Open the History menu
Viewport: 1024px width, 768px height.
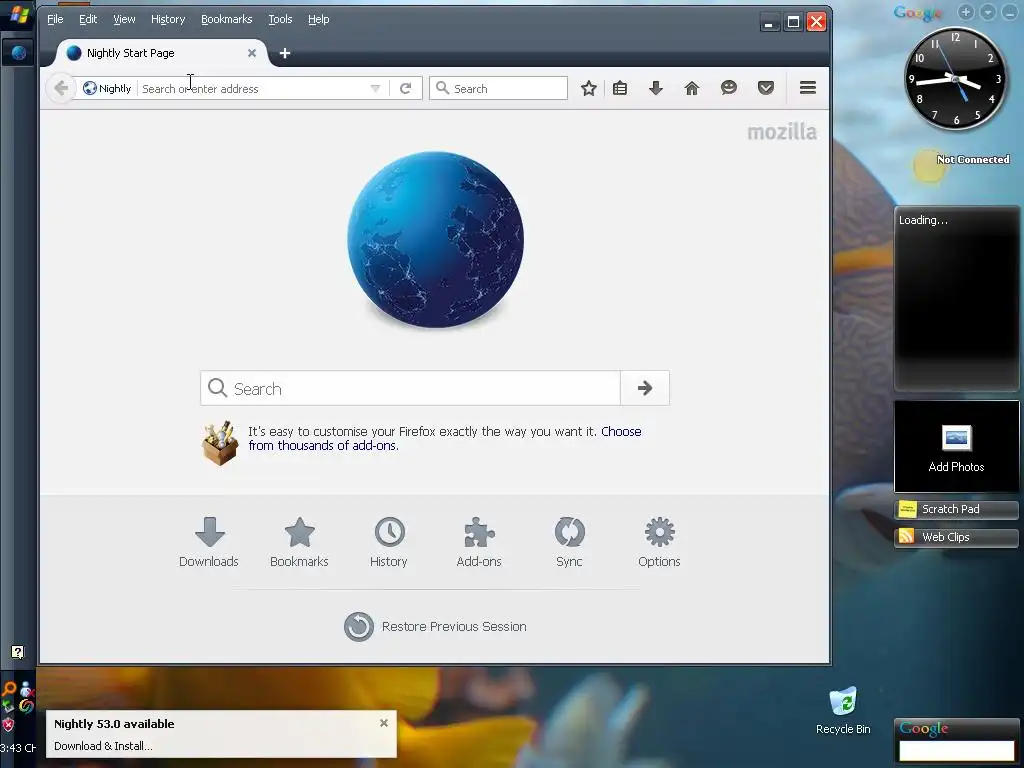[168, 20]
